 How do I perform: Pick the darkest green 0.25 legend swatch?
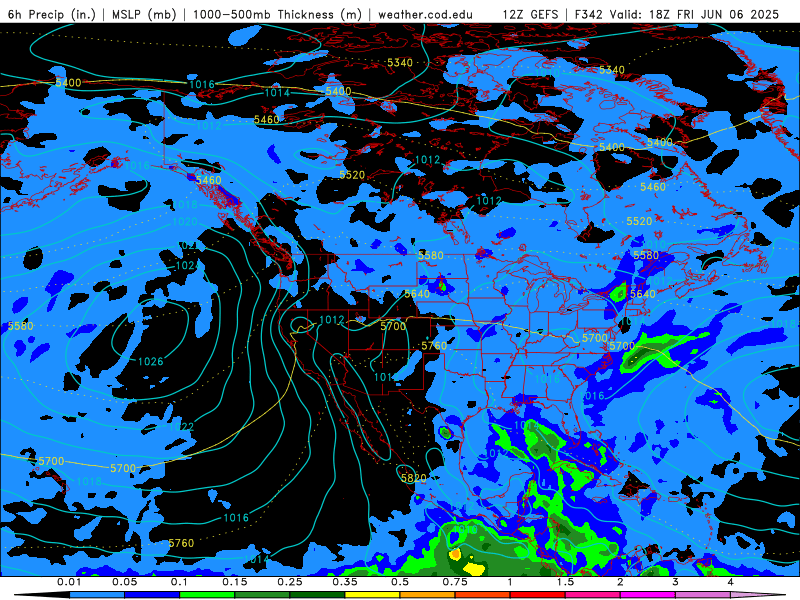317,595
